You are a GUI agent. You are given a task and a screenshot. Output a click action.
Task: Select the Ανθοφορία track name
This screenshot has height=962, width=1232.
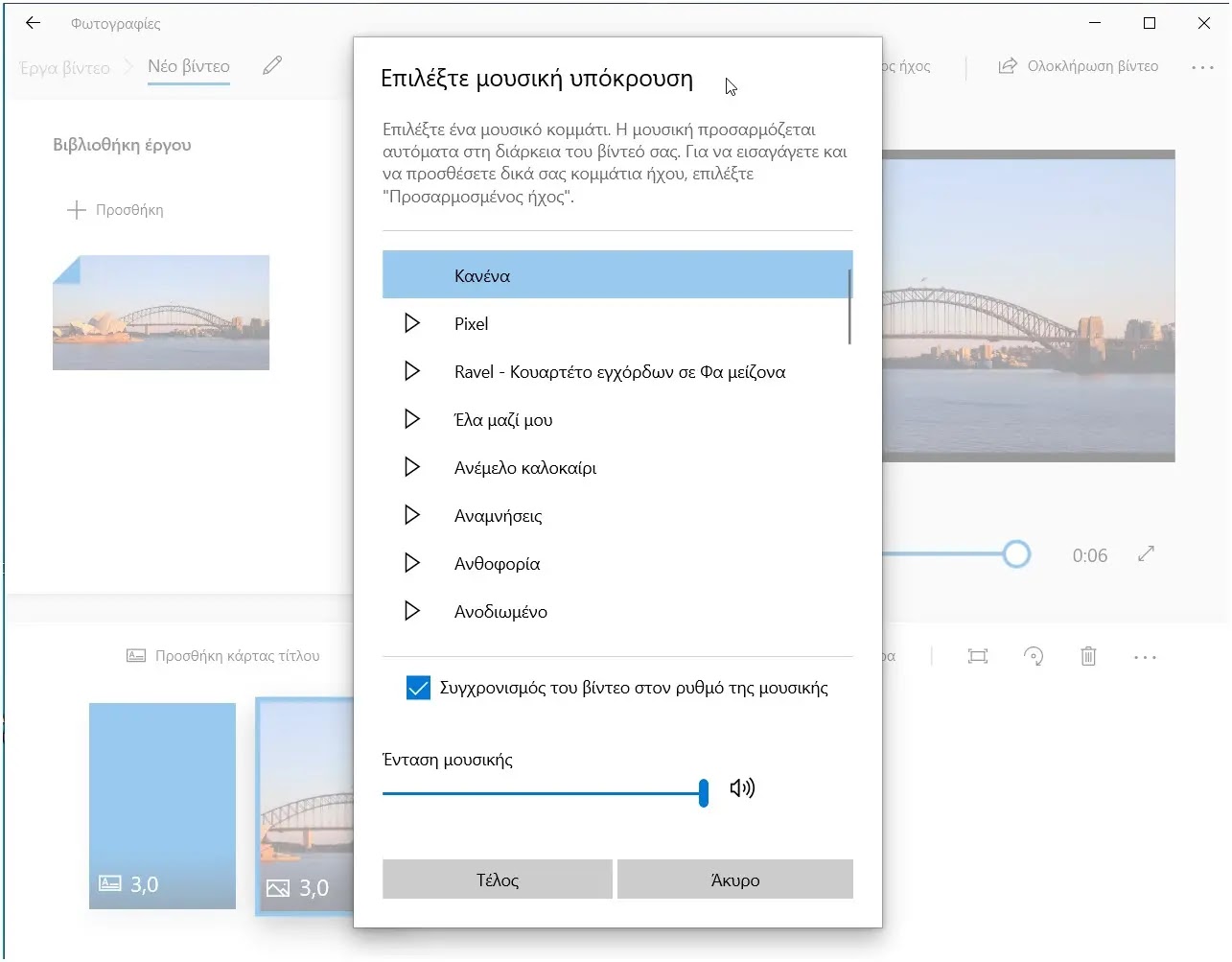coord(497,564)
